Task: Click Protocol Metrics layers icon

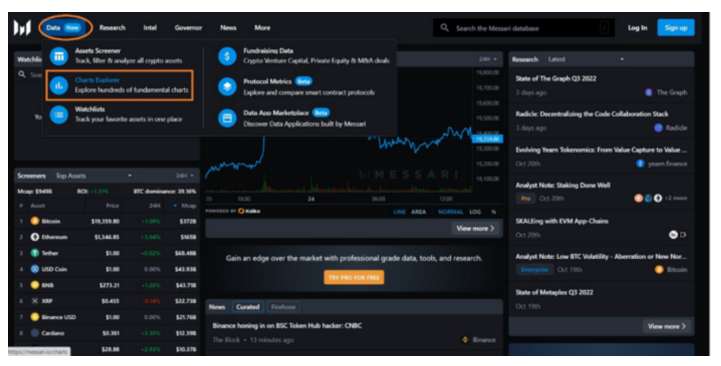Action: point(227,86)
